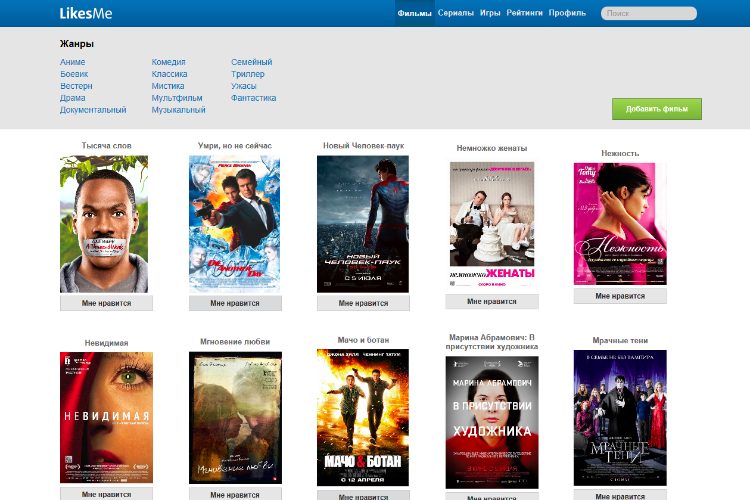Open the Профиль menu item
The width and height of the screenshot is (750, 500).
tap(567, 13)
